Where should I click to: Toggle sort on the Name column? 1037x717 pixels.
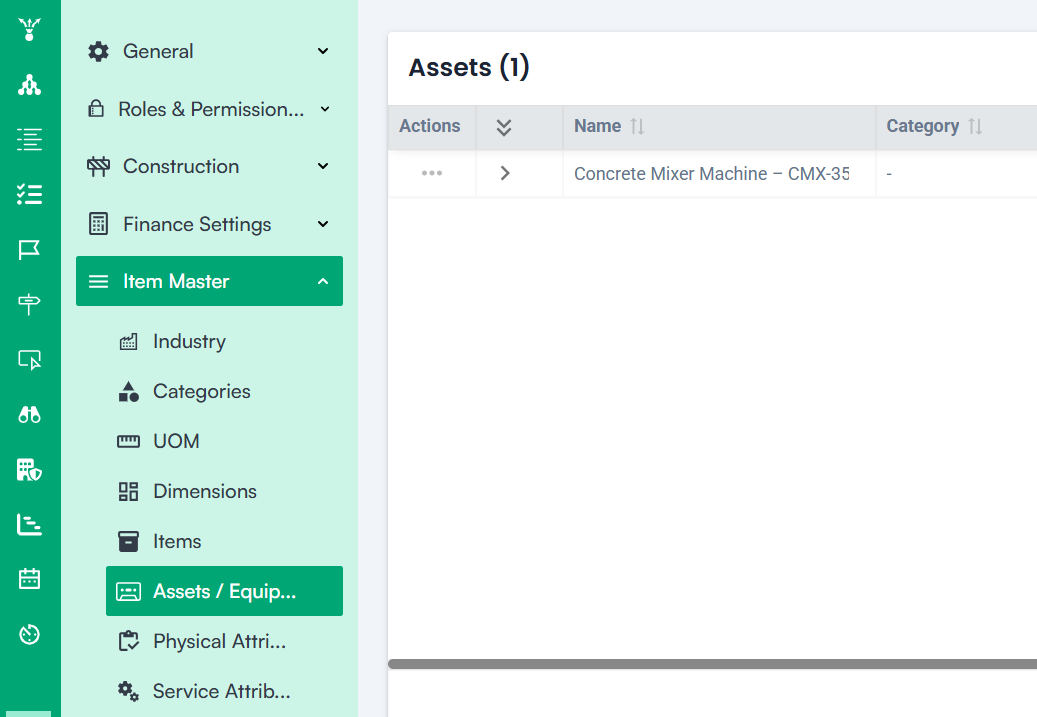(636, 126)
